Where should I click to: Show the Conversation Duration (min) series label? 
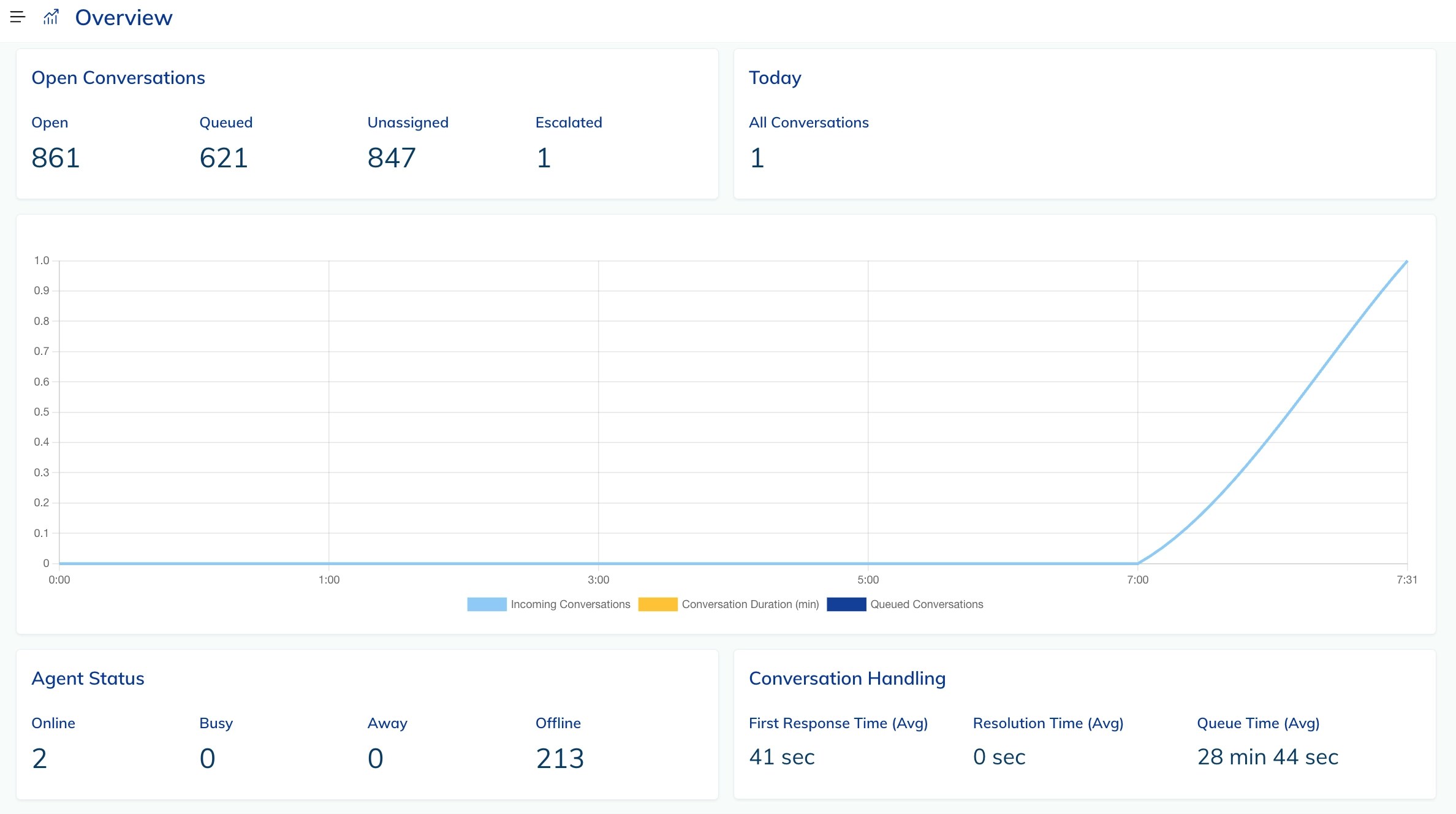(x=750, y=604)
